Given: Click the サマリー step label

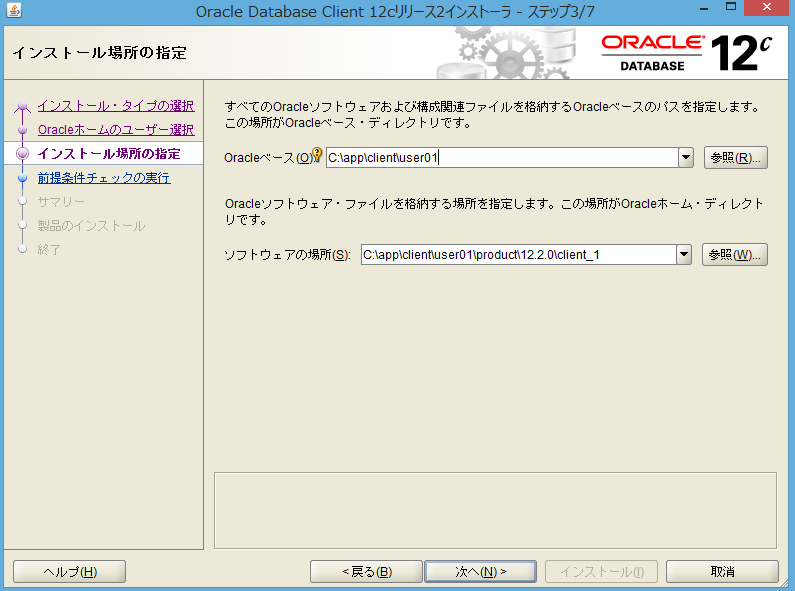Looking at the screenshot, I should [61, 202].
